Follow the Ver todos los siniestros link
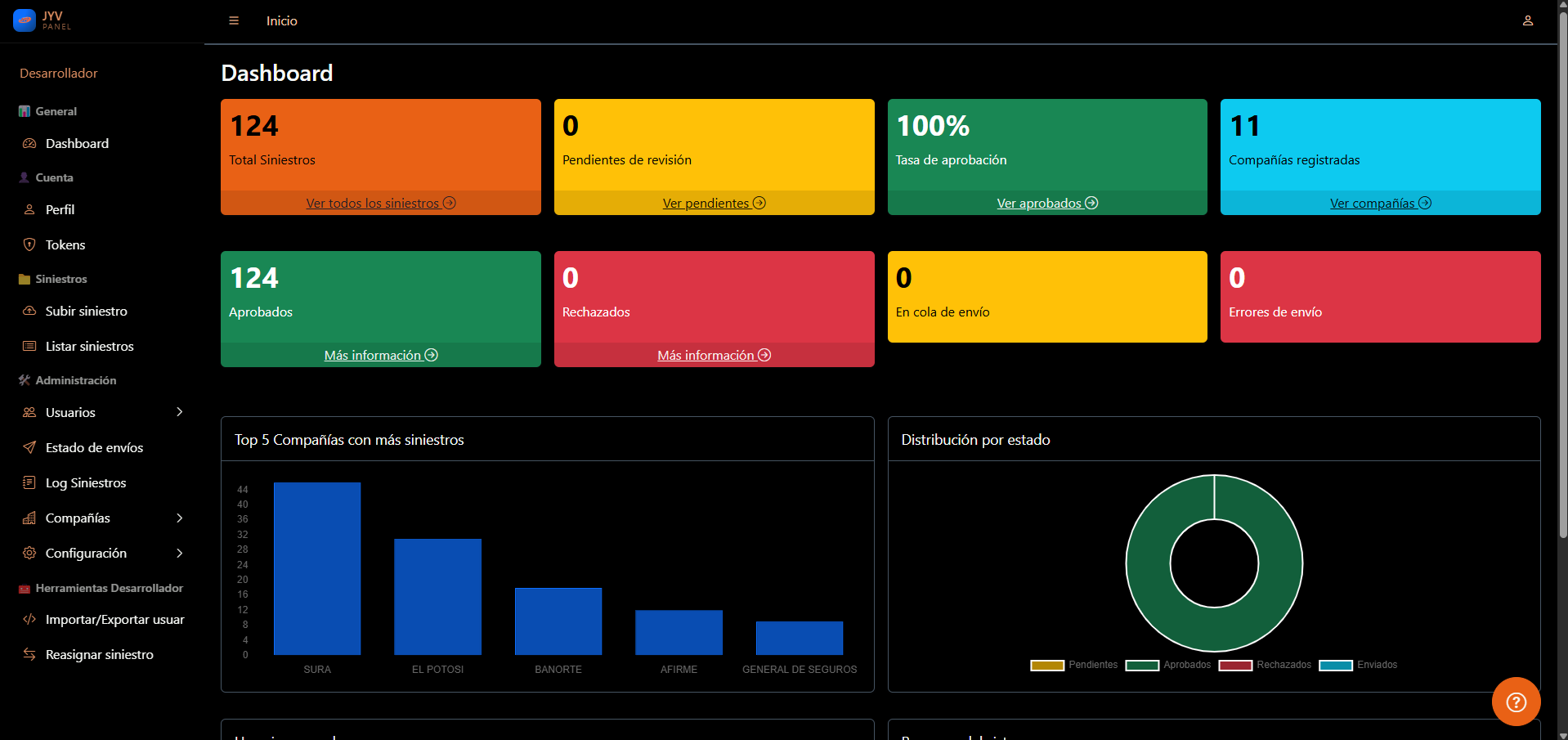 pos(380,203)
